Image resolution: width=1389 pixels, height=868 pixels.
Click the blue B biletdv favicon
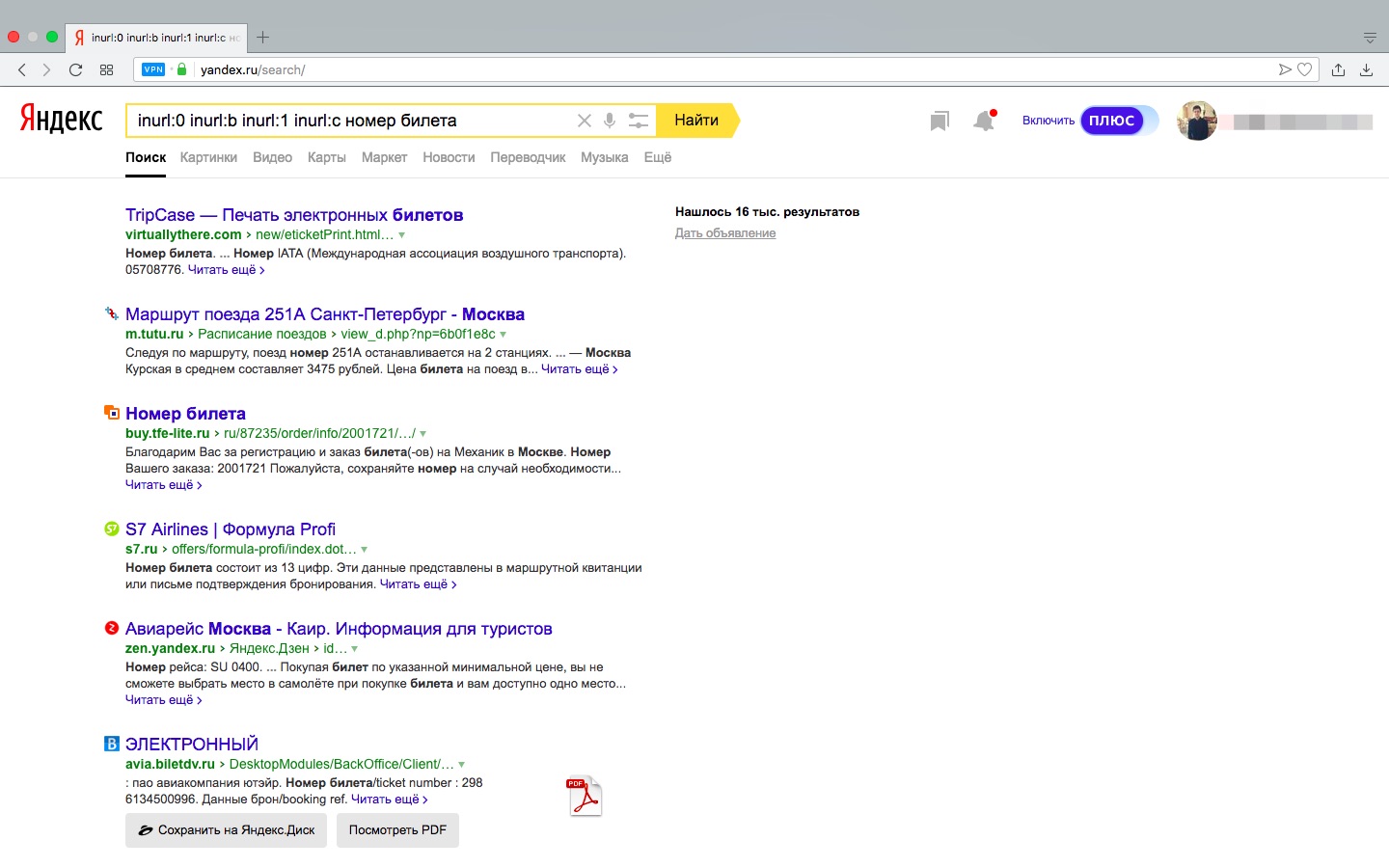pyautogui.click(x=111, y=744)
